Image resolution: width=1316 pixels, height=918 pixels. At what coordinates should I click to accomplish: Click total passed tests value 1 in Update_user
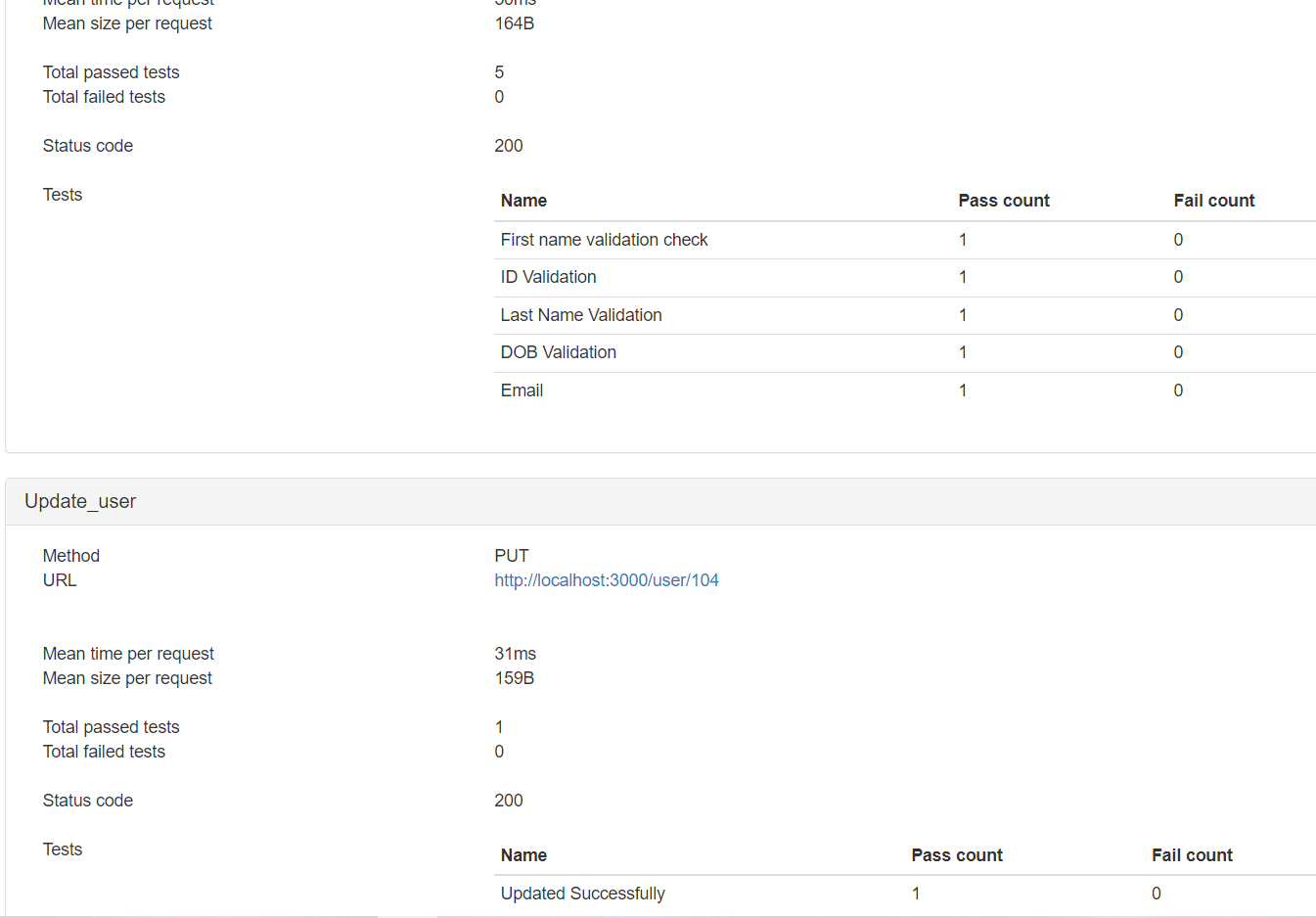pos(499,727)
